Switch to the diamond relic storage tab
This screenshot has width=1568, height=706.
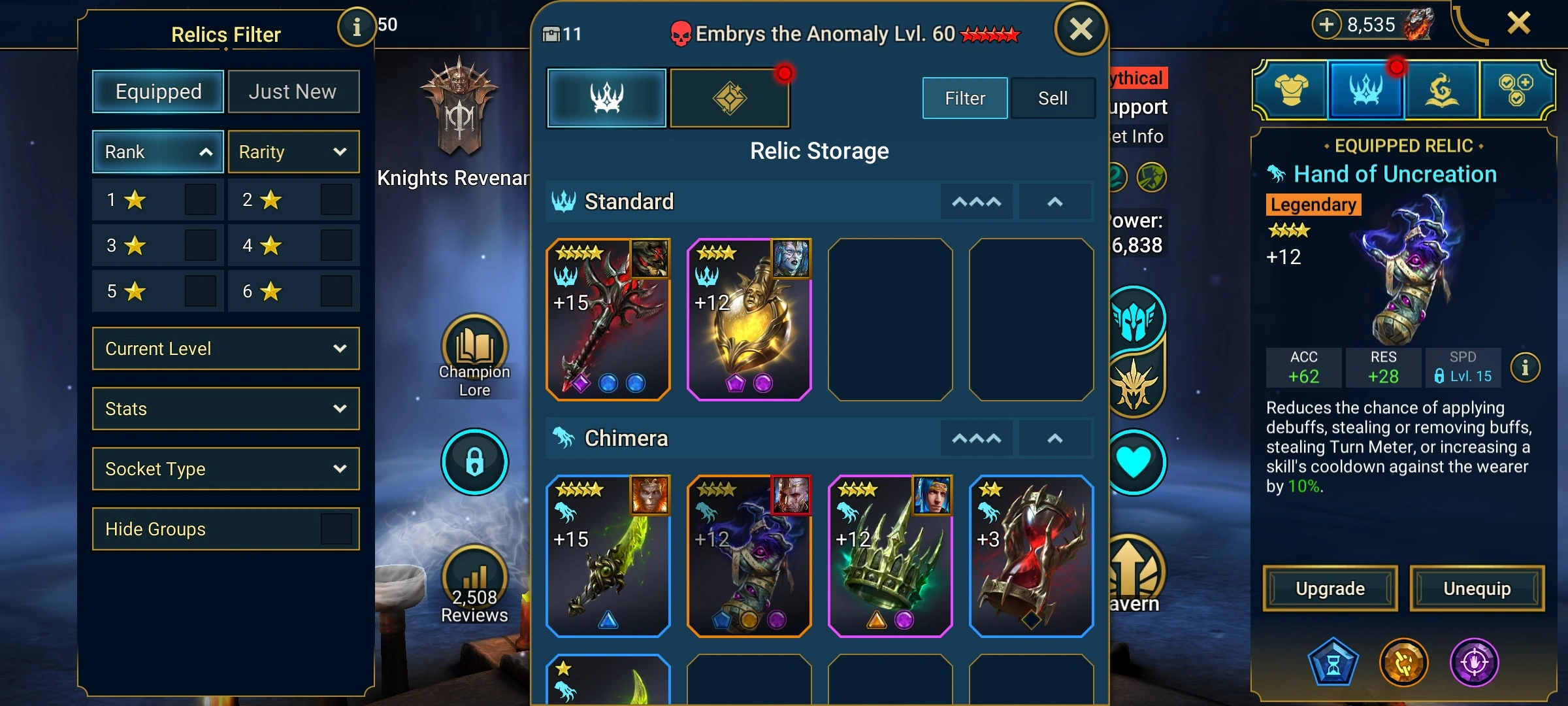tap(730, 98)
